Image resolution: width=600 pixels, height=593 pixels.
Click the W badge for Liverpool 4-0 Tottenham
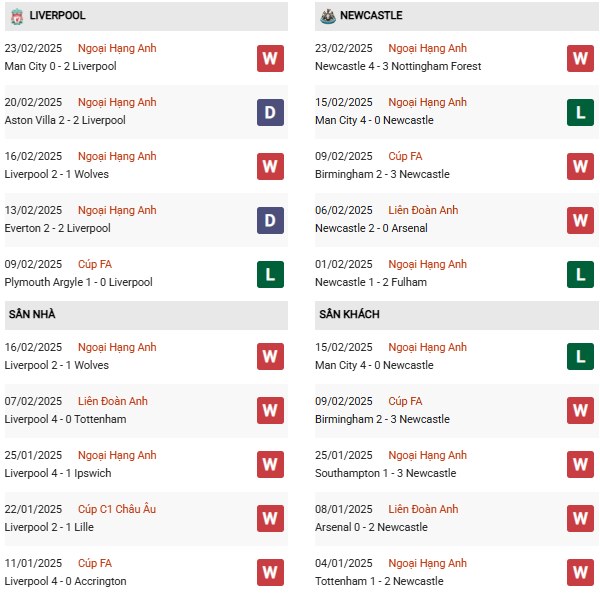[x=270, y=411]
